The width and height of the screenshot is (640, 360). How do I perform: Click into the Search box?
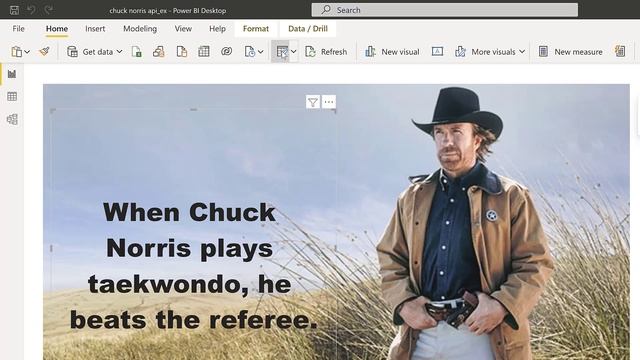pyautogui.click(x=444, y=10)
